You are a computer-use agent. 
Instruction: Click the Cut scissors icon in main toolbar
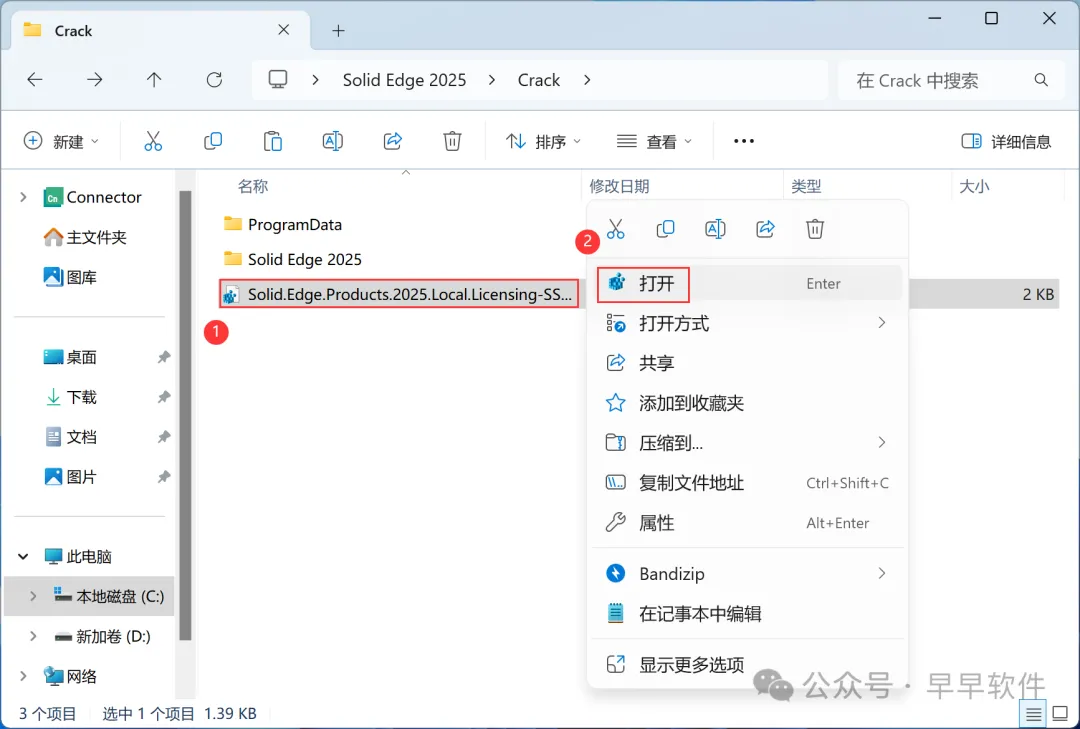(x=153, y=141)
